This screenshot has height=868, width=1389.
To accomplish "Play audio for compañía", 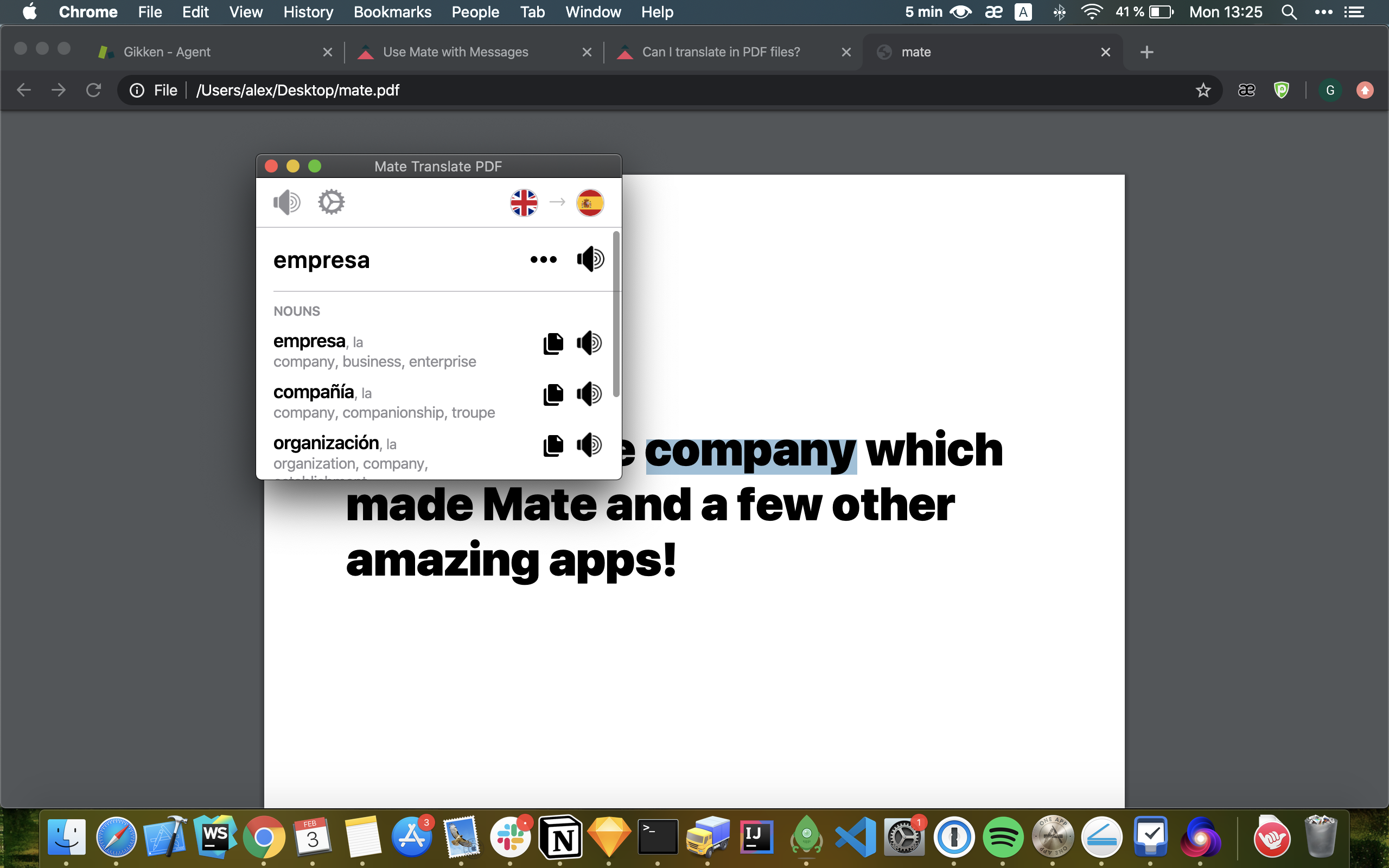I will pos(589,394).
